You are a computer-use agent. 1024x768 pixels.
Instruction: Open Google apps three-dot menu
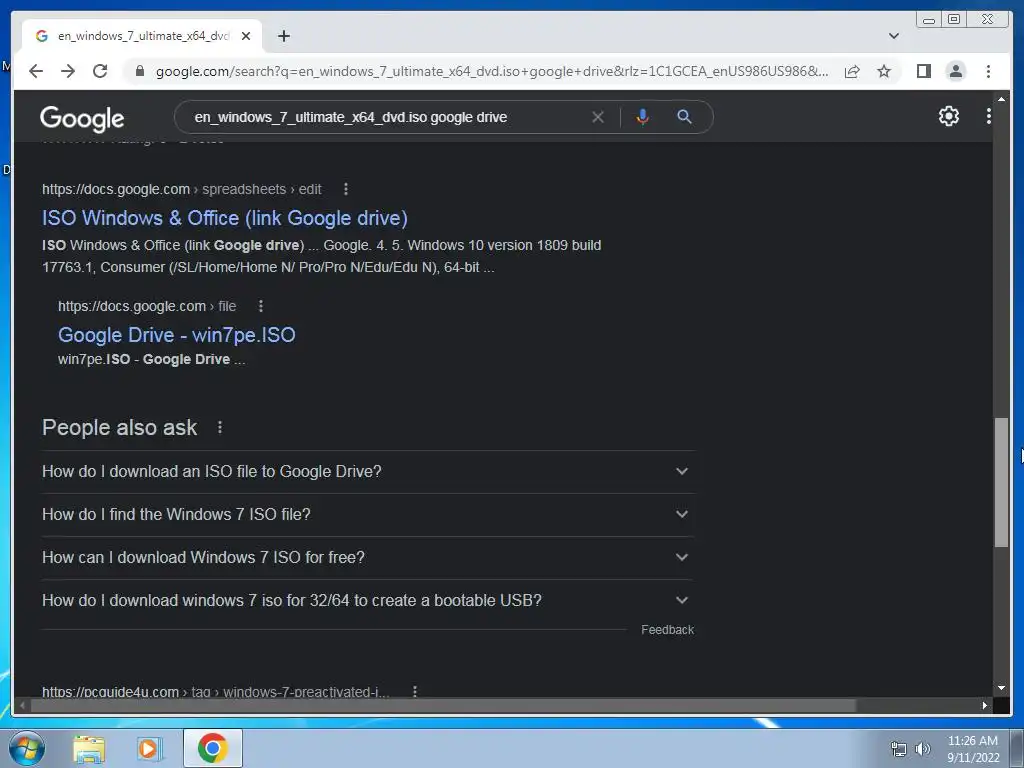[989, 116]
